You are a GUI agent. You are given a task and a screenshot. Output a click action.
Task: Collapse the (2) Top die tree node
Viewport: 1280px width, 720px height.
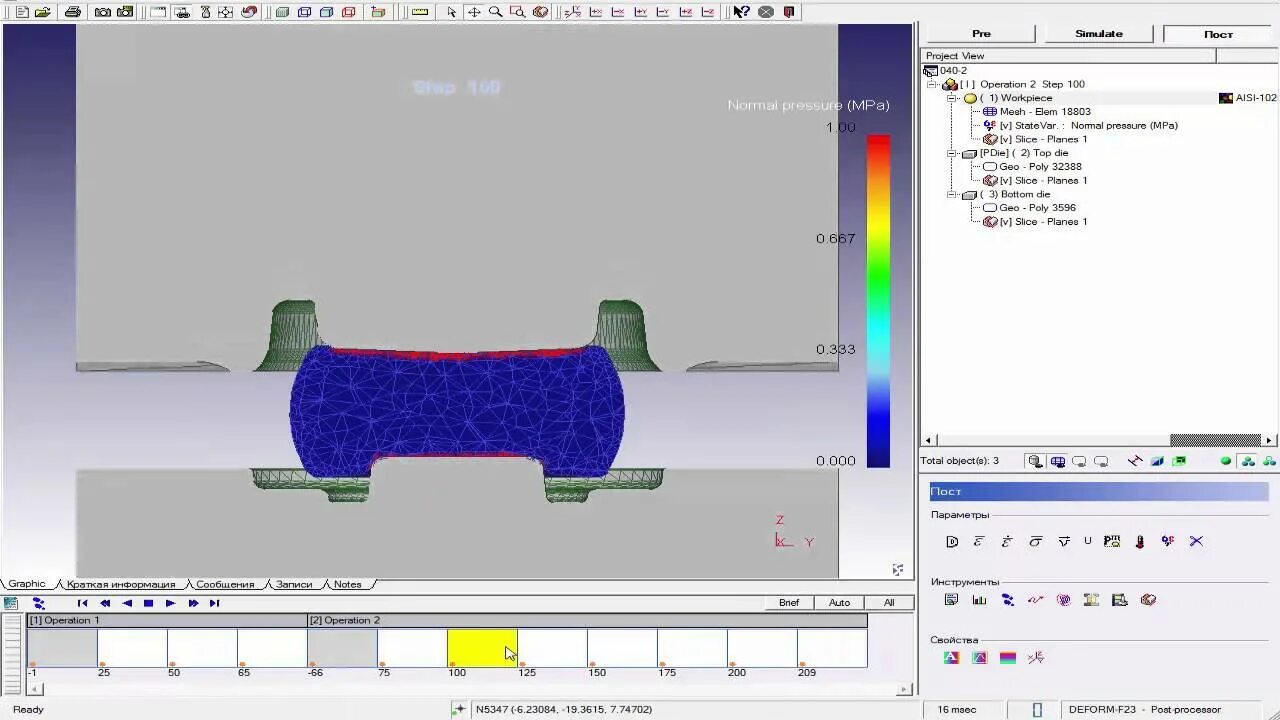point(954,153)
